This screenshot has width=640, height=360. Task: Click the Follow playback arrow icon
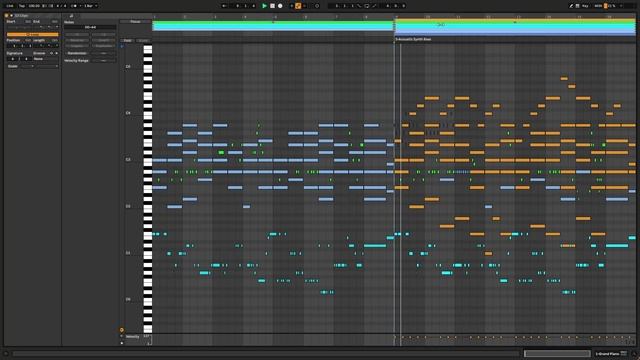pos(224,6)
